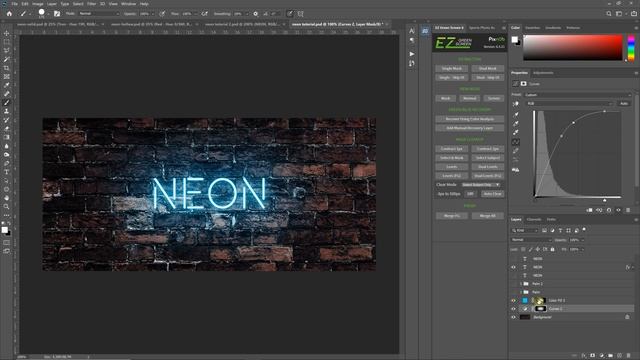This screenshot has width=640, height=360.
Task: Click the delete adjustment trash icon in Properties
Action: pos(628,210)
